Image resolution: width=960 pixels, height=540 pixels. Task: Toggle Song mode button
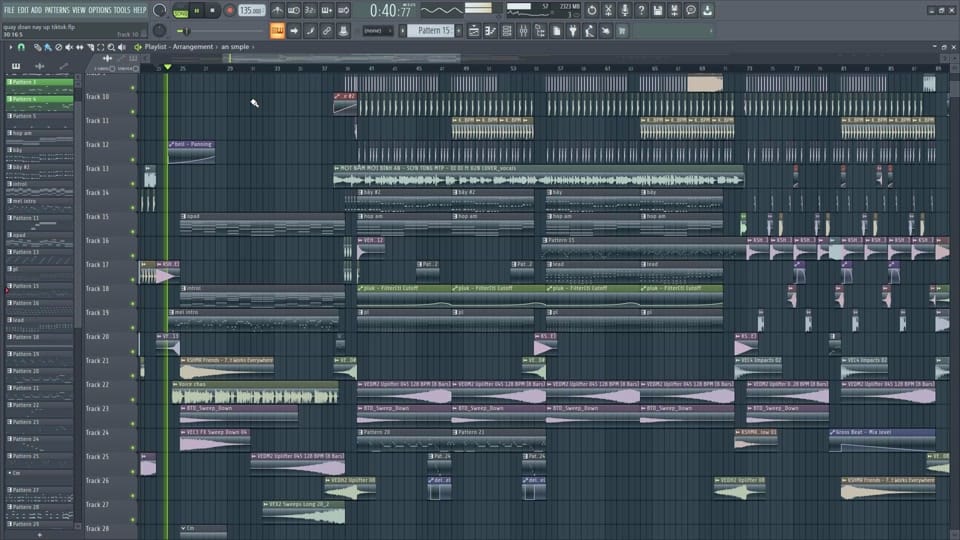[181, 11]
